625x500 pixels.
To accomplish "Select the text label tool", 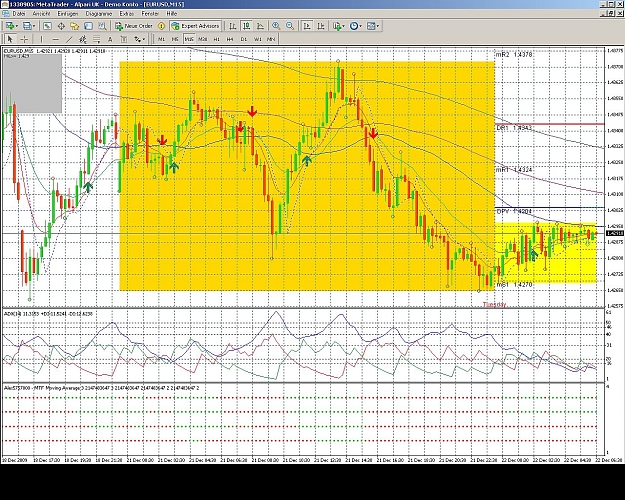I will (124, 39).
